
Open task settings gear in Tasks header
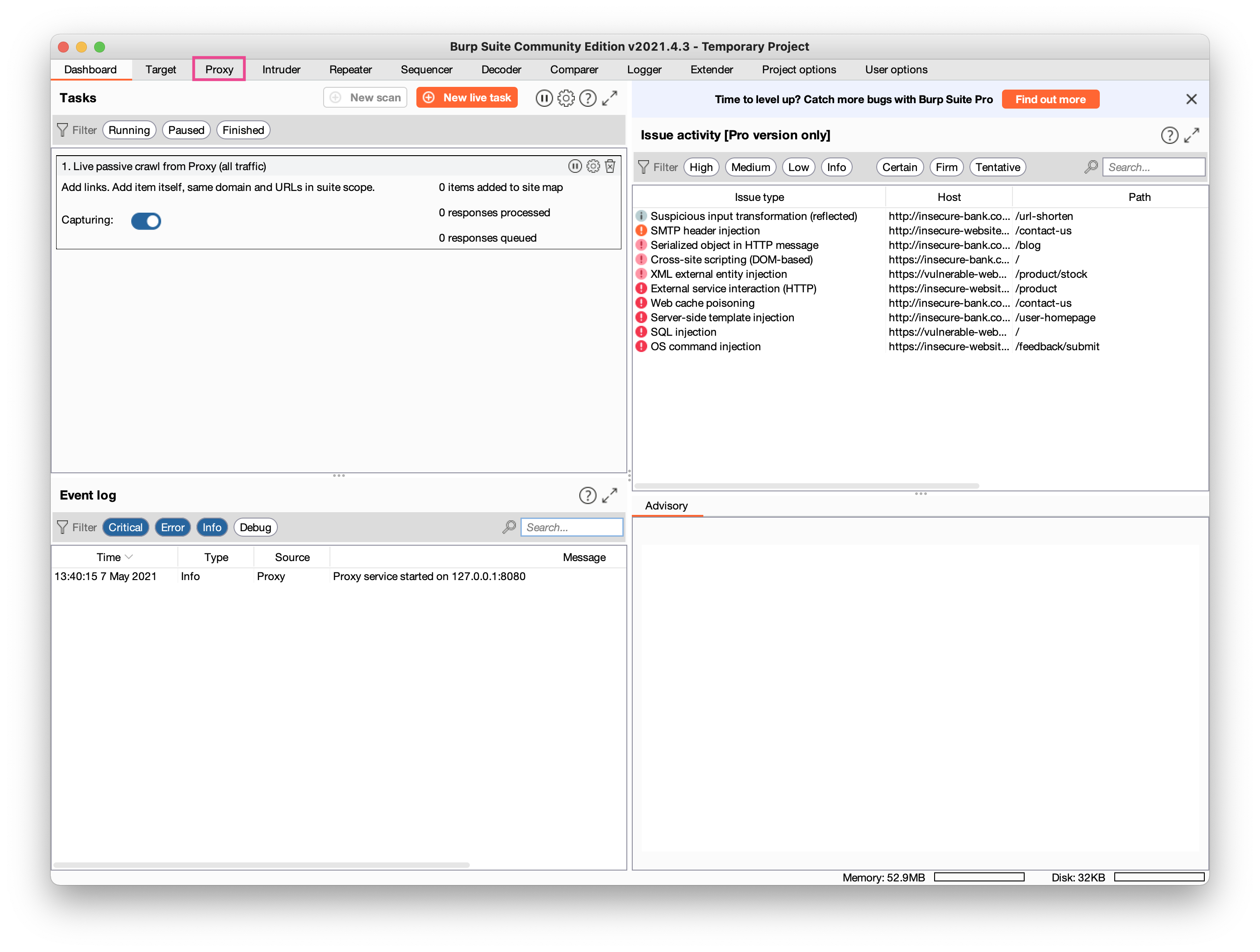click(566, 98)
